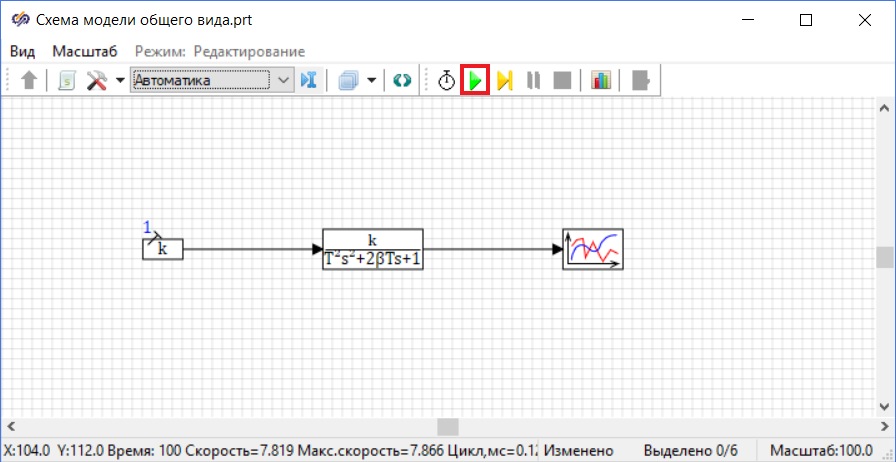Expand the stacked windows dropdown arrow
Image resolution: width=896 pixels, height=462 pixels.
tap(372, 81)
